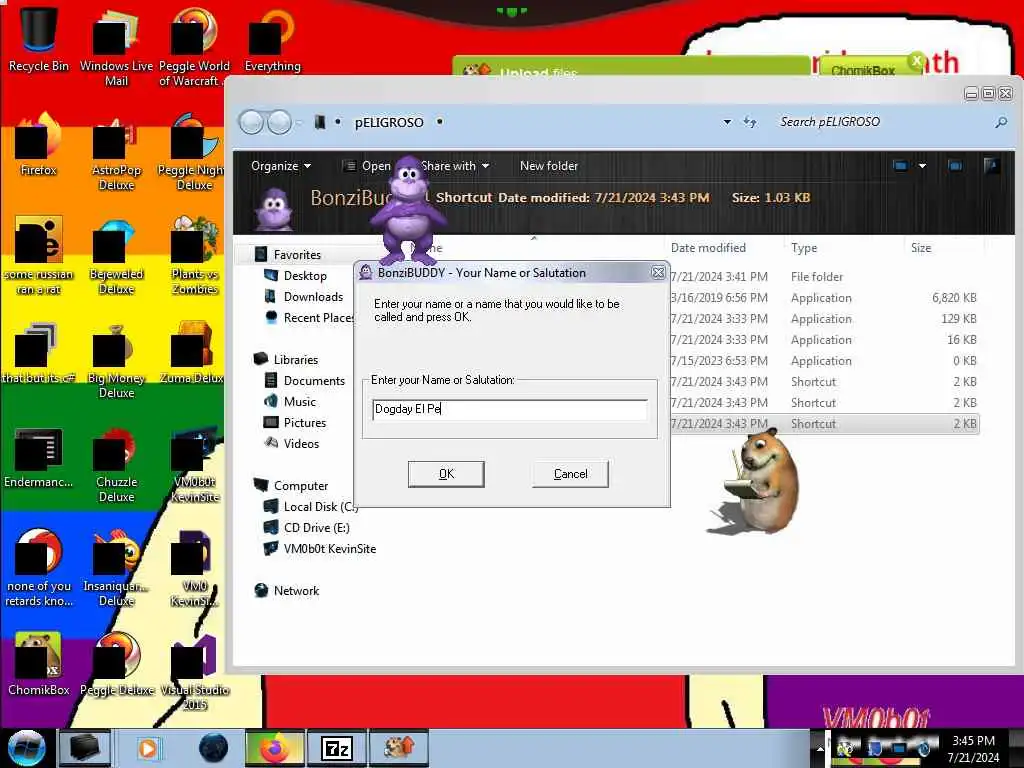Click the Explorer back navigation button
This screenshot has width=1024, height=768.
(251, 122)
